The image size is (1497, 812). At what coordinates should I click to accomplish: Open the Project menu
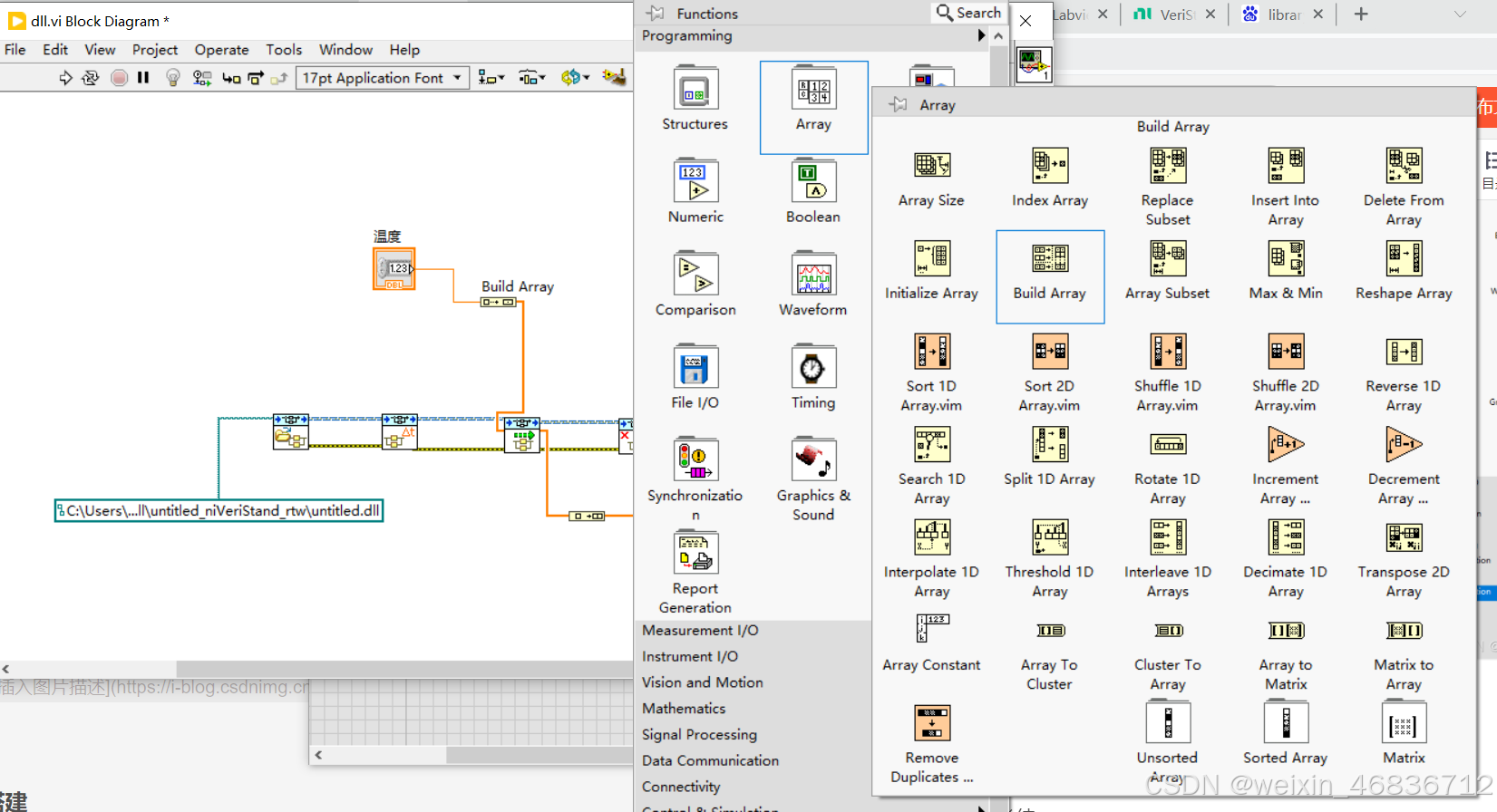click(x=155, y=50)
